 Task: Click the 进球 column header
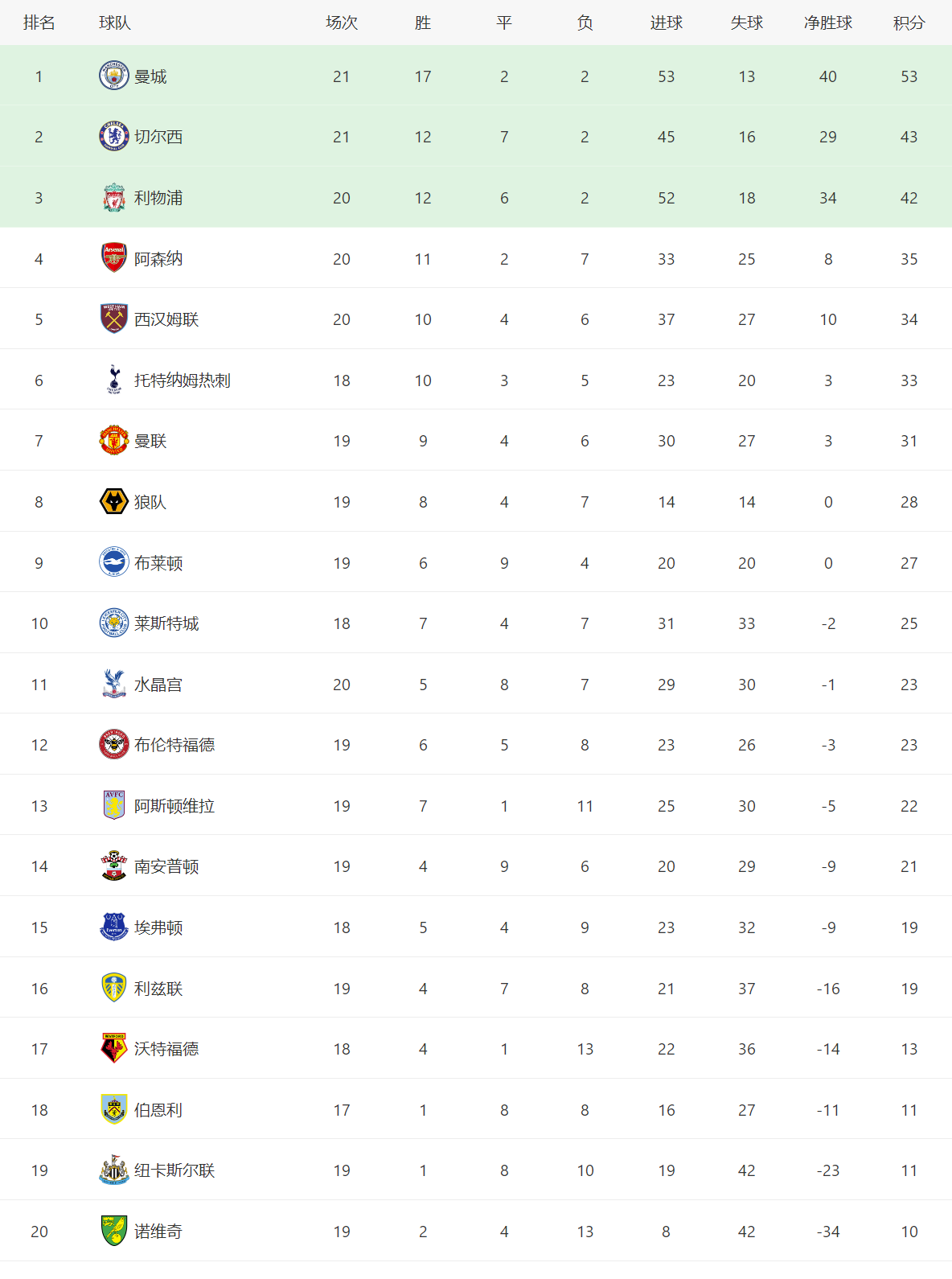coord(666,23)
